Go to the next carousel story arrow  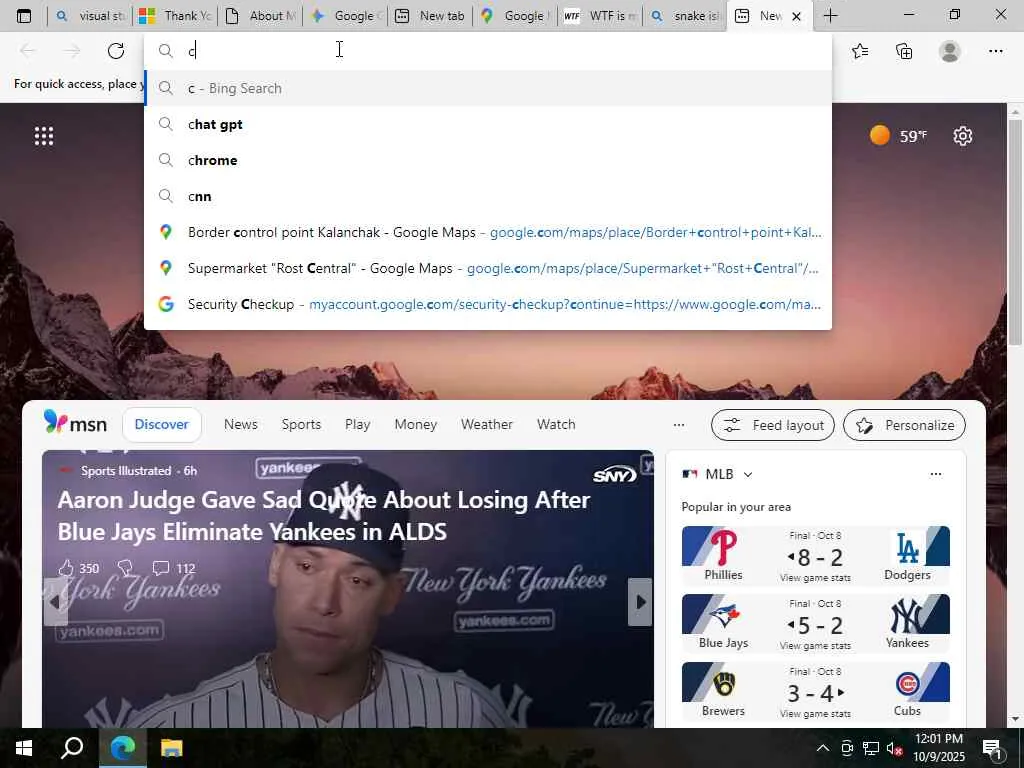pos(641,601)
